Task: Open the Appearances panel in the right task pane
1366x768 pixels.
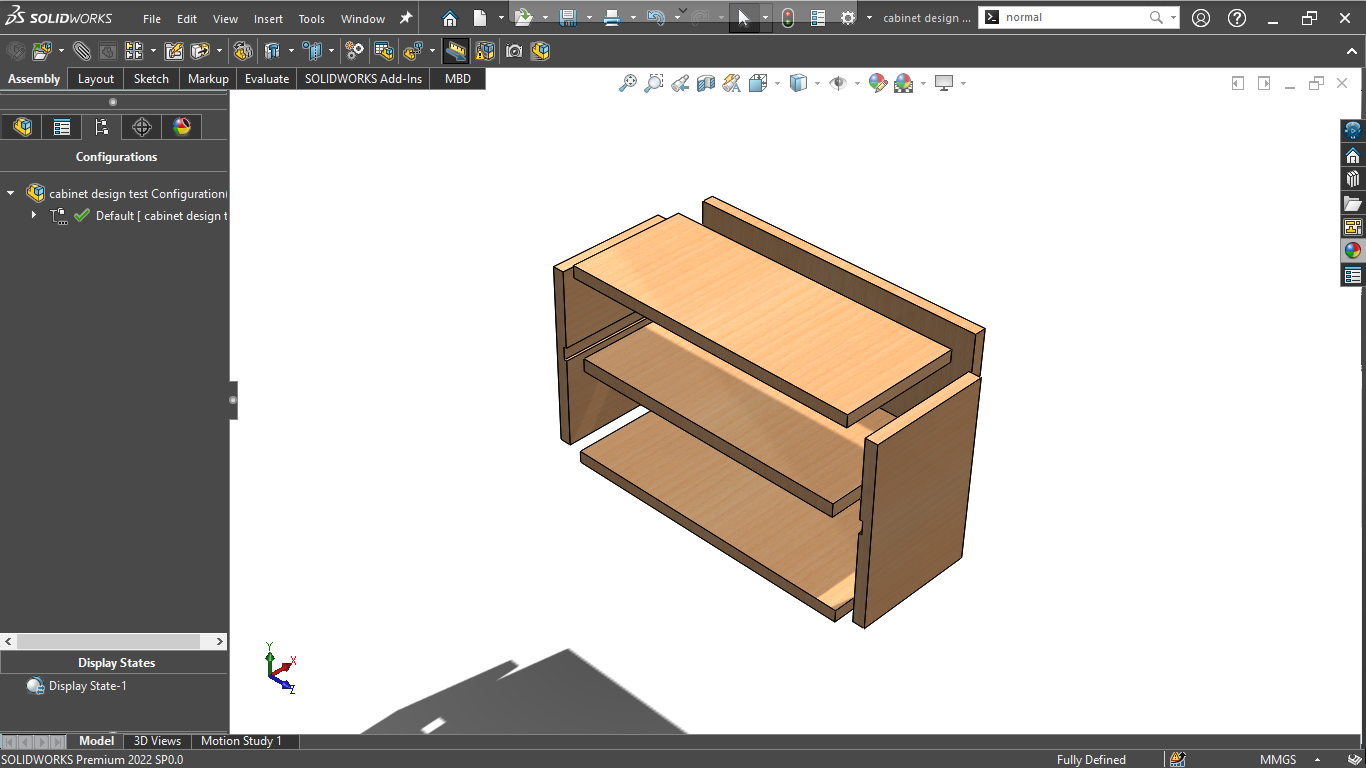Action: coord(1353,251)
